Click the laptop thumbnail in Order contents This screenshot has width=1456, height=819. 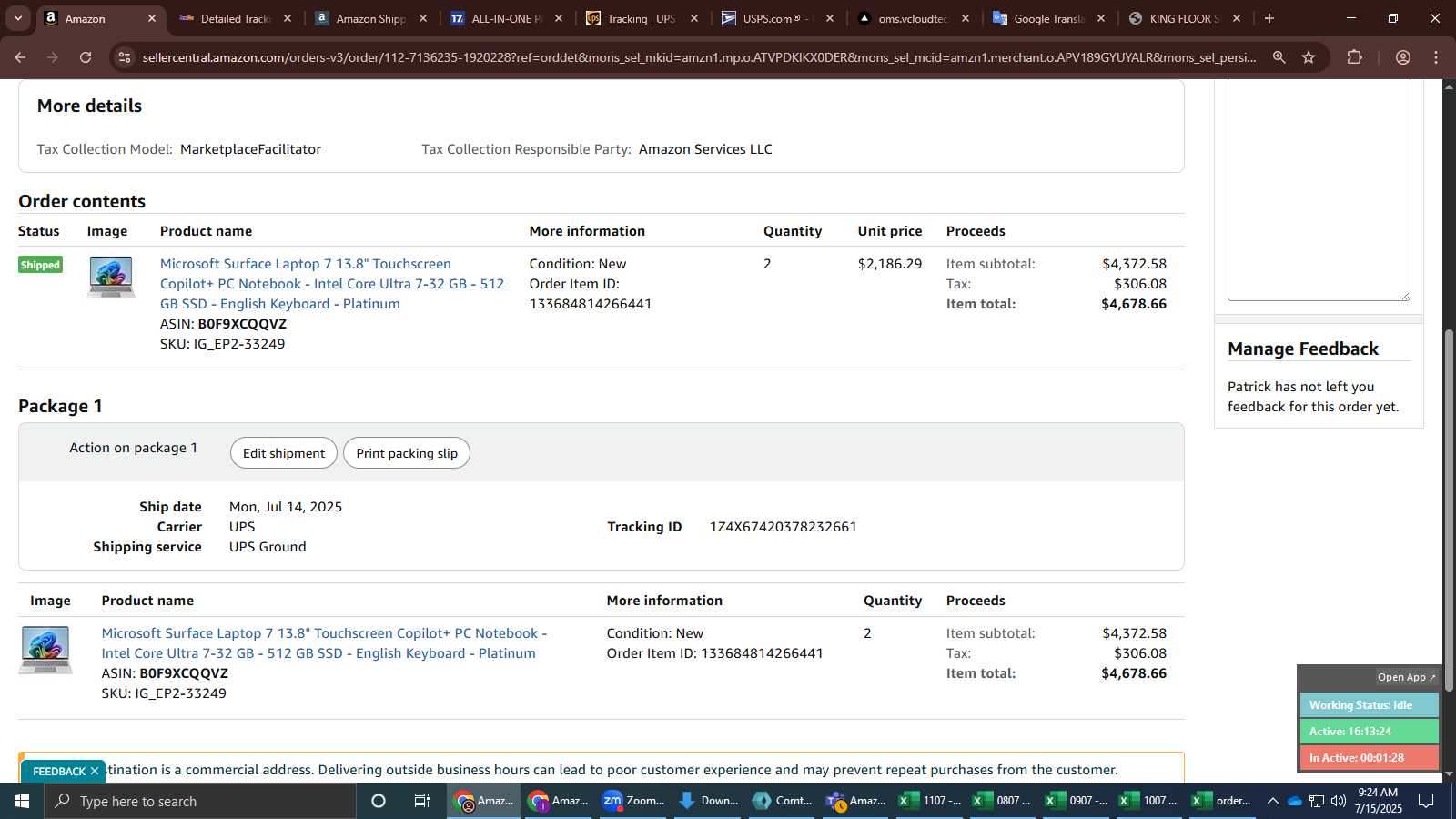tap(111, 278)
